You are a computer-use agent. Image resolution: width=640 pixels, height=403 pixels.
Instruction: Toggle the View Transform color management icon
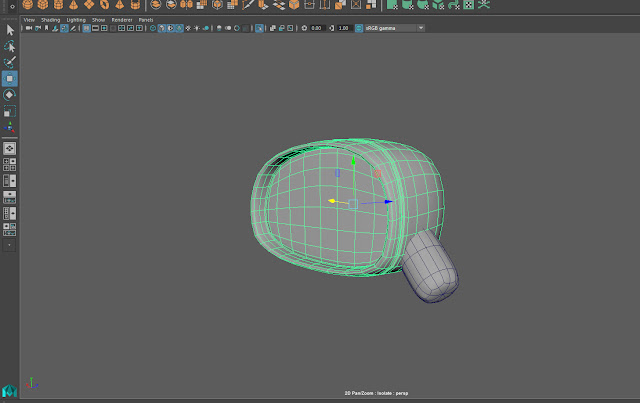tap(359, 28)
